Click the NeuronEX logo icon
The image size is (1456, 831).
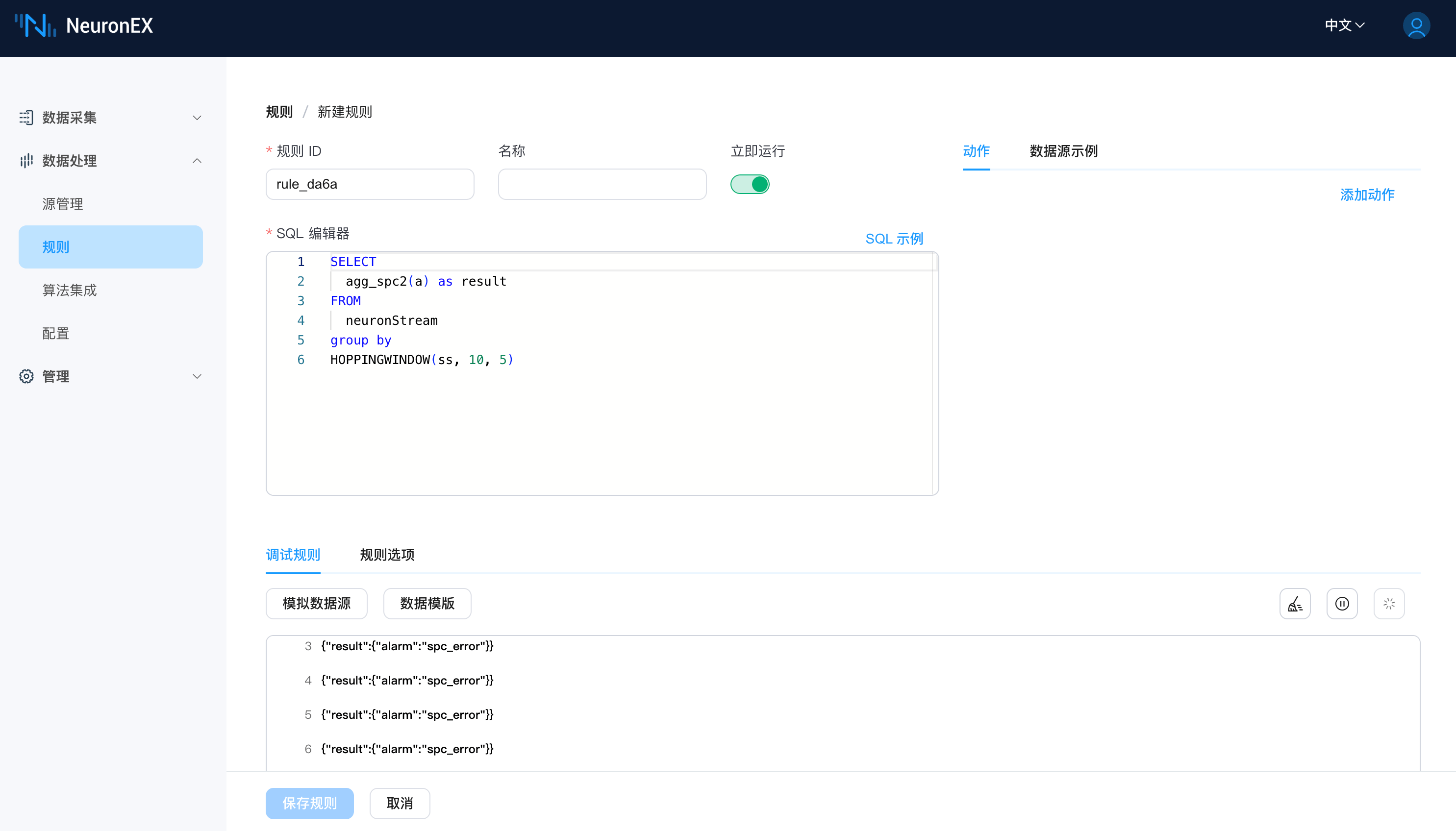pos(35,25)
